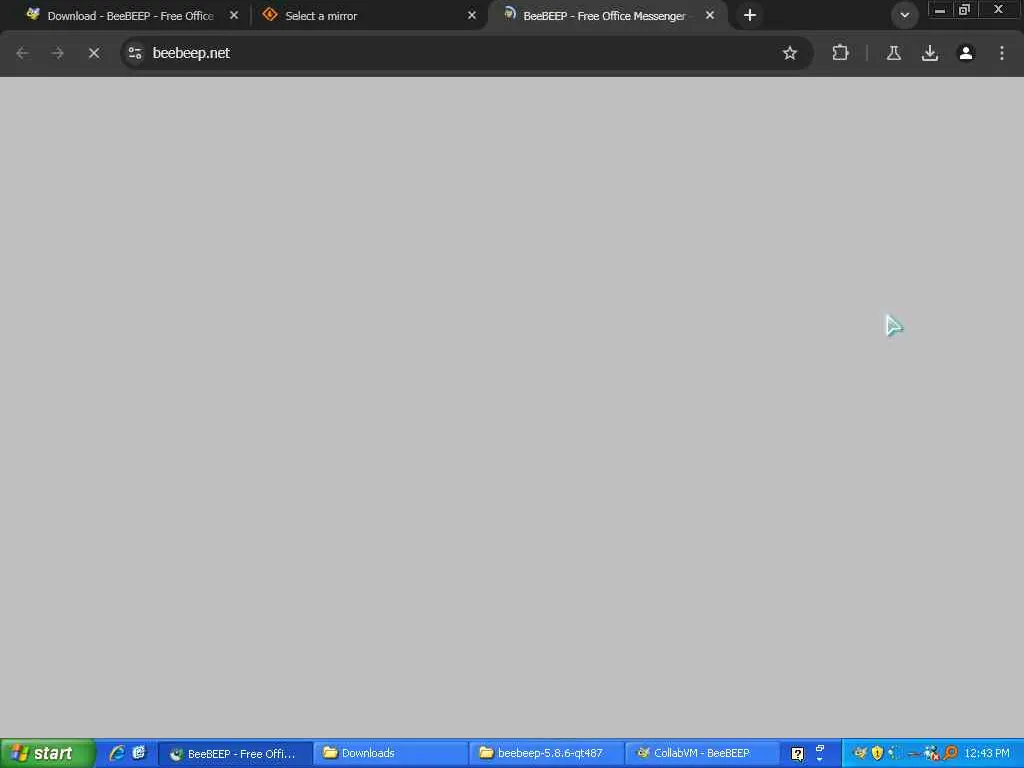Close the Download - BeeBEEP tab
The width and height of the screenshot is (1024, 768).
(234, 15)
